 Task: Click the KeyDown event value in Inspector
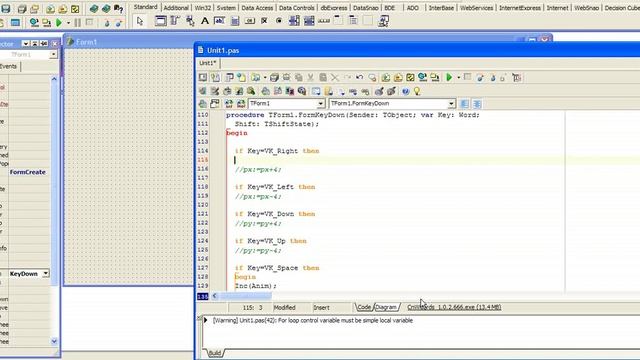point(24,273)
